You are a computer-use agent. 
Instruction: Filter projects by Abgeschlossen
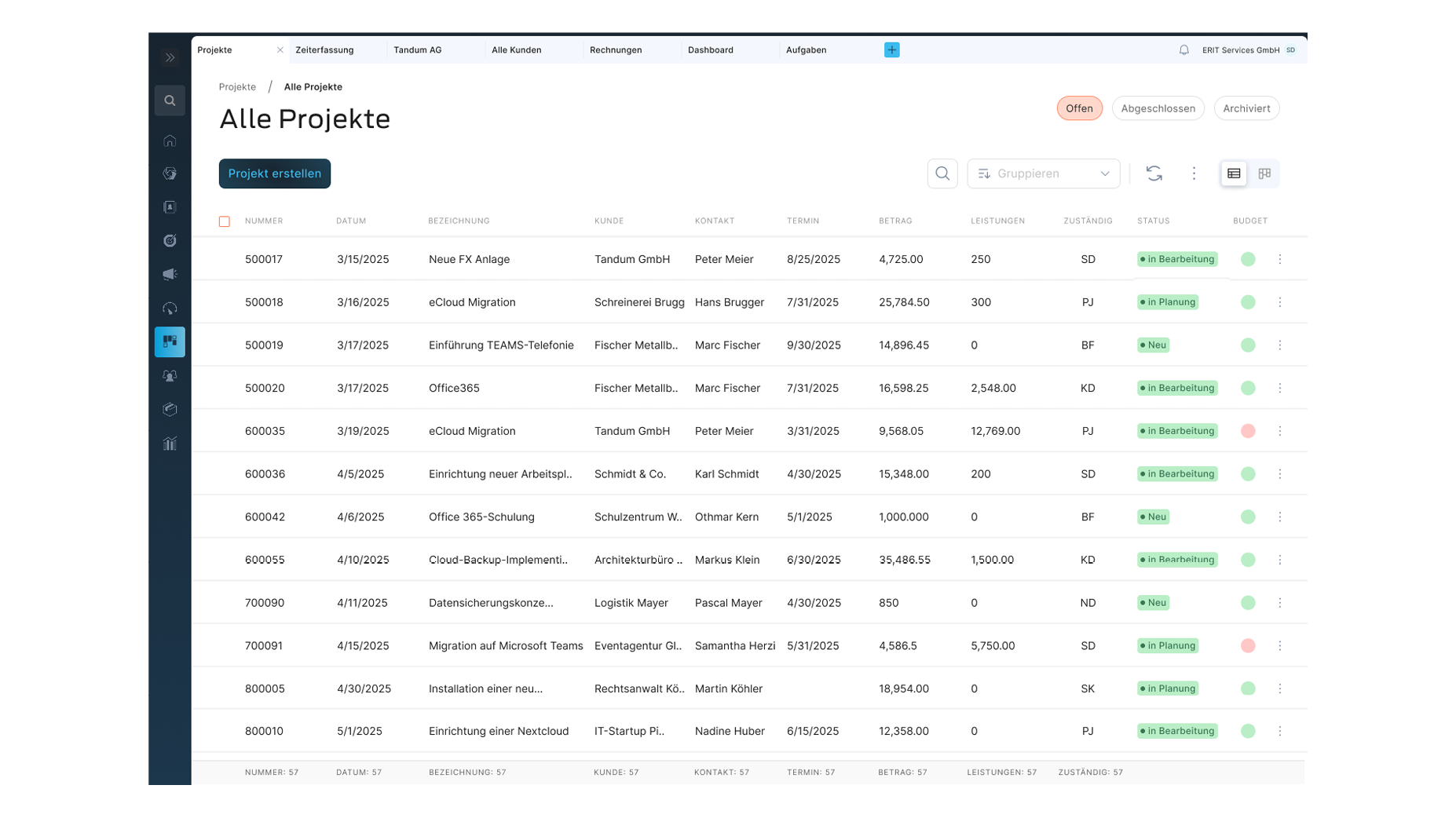(x=1158, y=108)
